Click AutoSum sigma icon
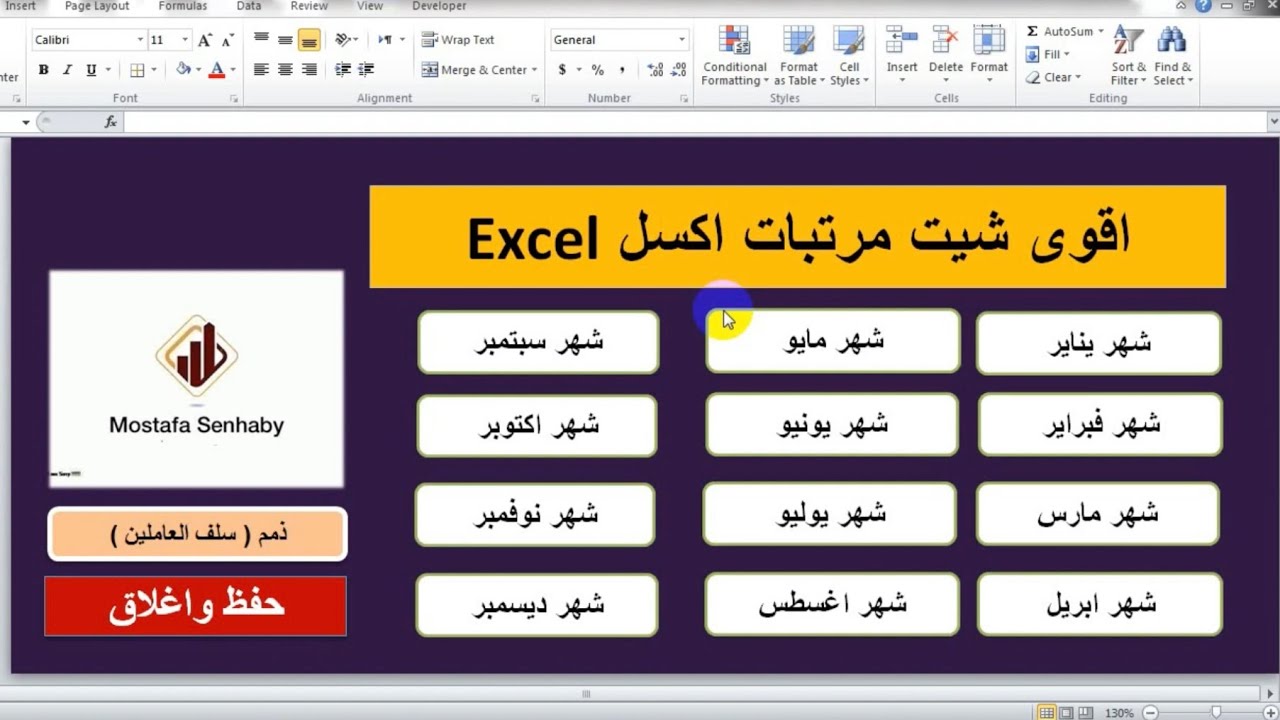 point(1033,32)
